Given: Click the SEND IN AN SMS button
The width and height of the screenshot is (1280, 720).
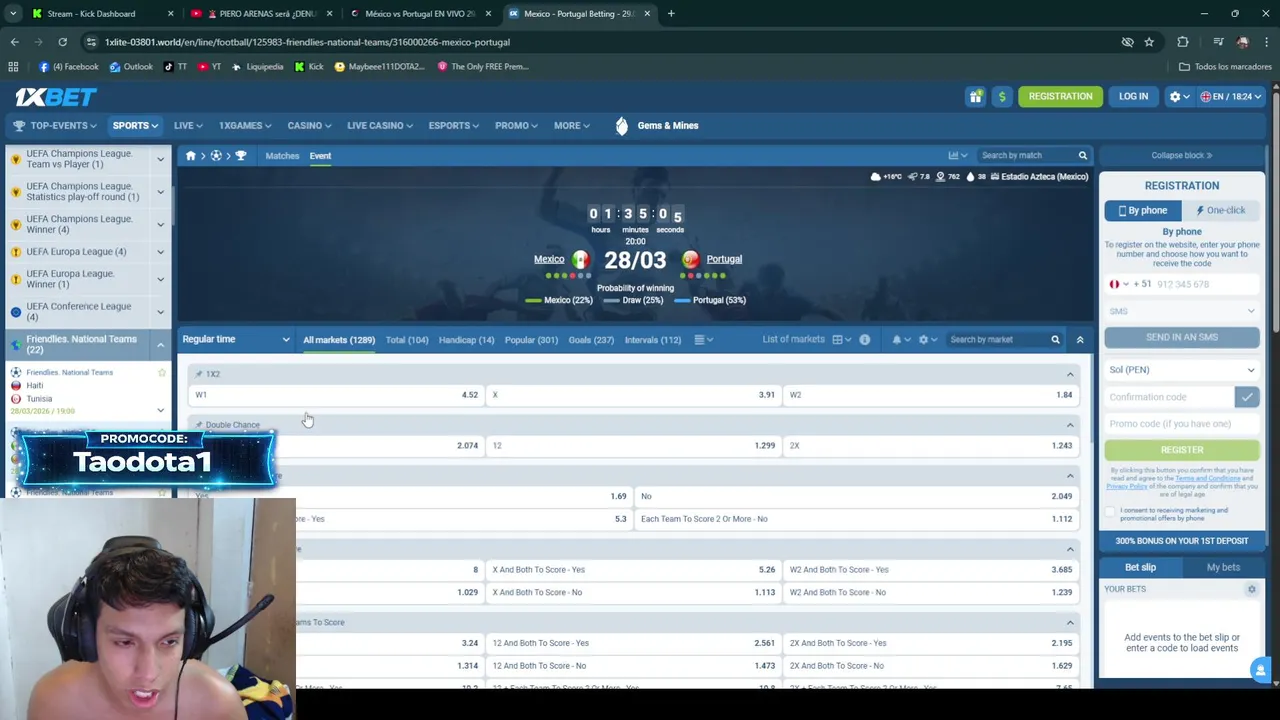Looking at the screenshot, I should (x=1181, y=338).
